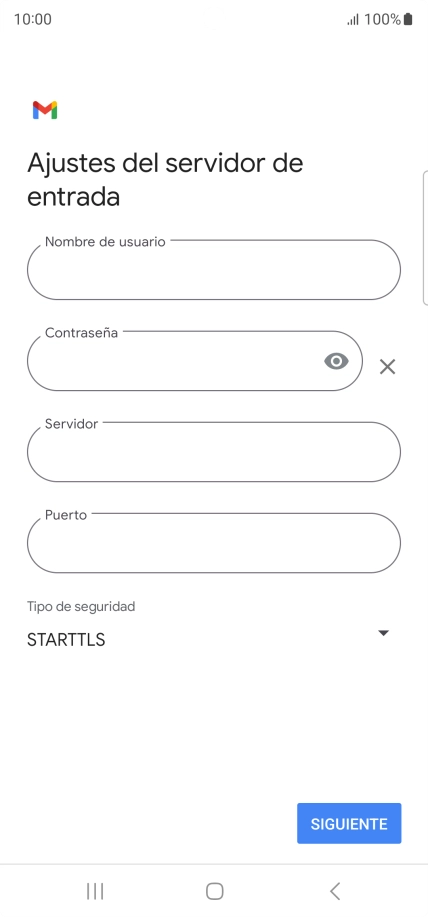Screen dimensions: 428x917
Task: Tap the battery status icon
Action: point(408,19)
